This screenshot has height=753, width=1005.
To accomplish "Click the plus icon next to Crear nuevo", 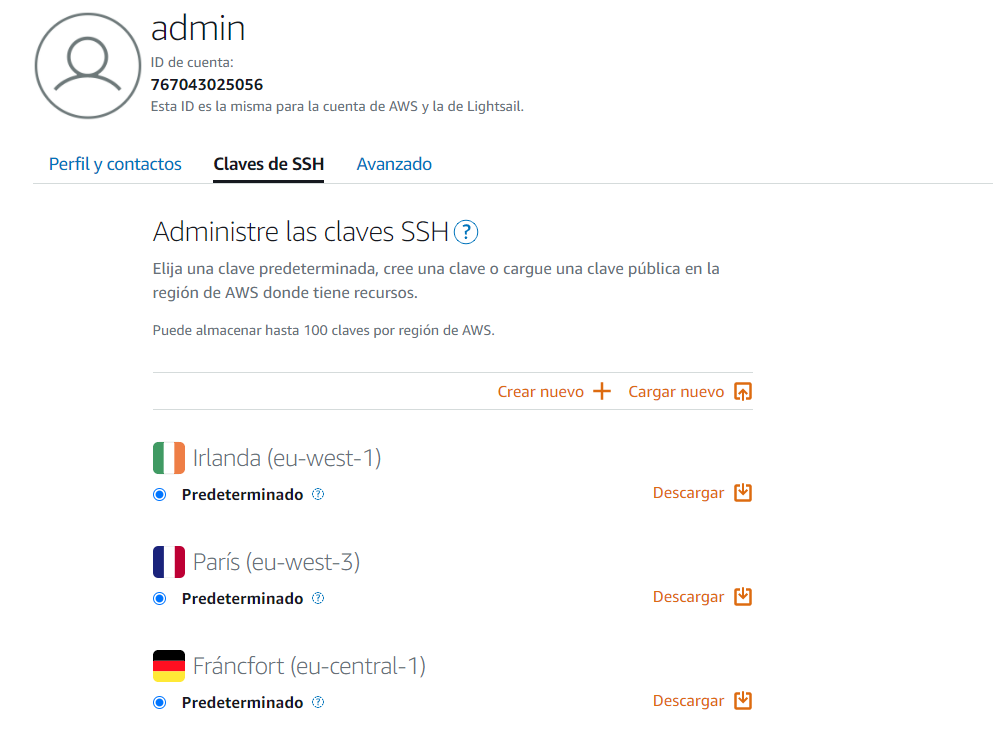I will pos(601,391).
